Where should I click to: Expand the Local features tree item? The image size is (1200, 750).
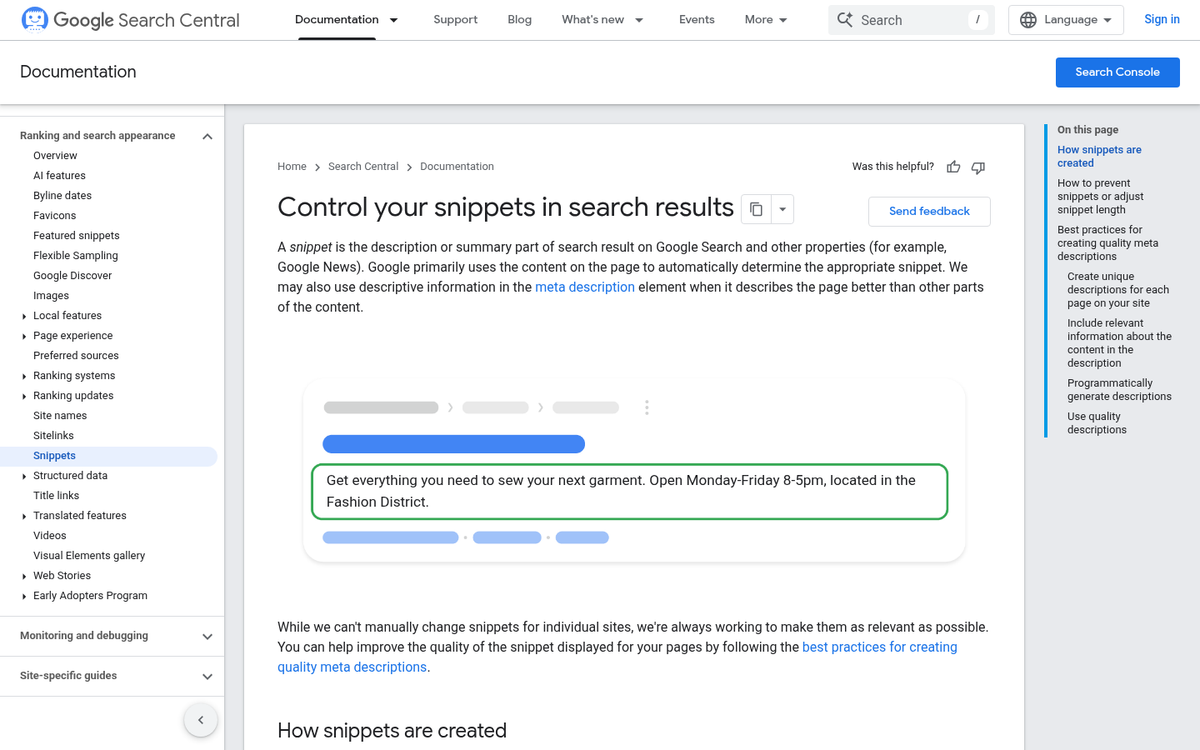(x=25, y=315)
